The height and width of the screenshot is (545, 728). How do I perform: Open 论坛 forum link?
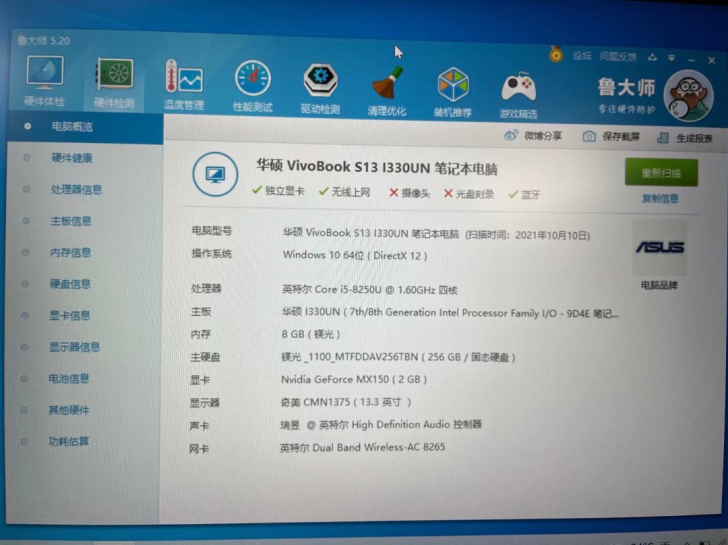pos(582,56)
